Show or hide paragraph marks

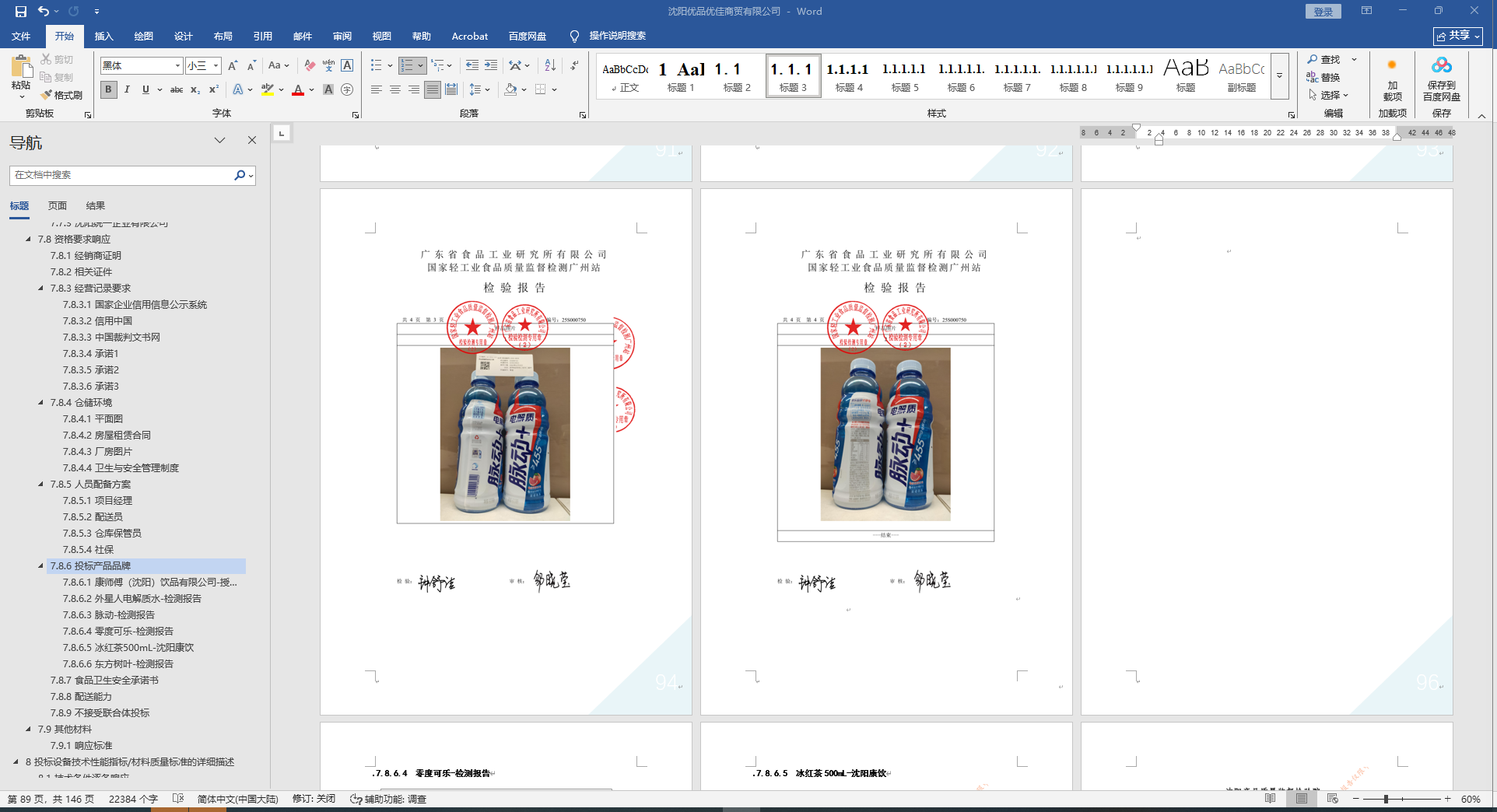tap(574, 66)
